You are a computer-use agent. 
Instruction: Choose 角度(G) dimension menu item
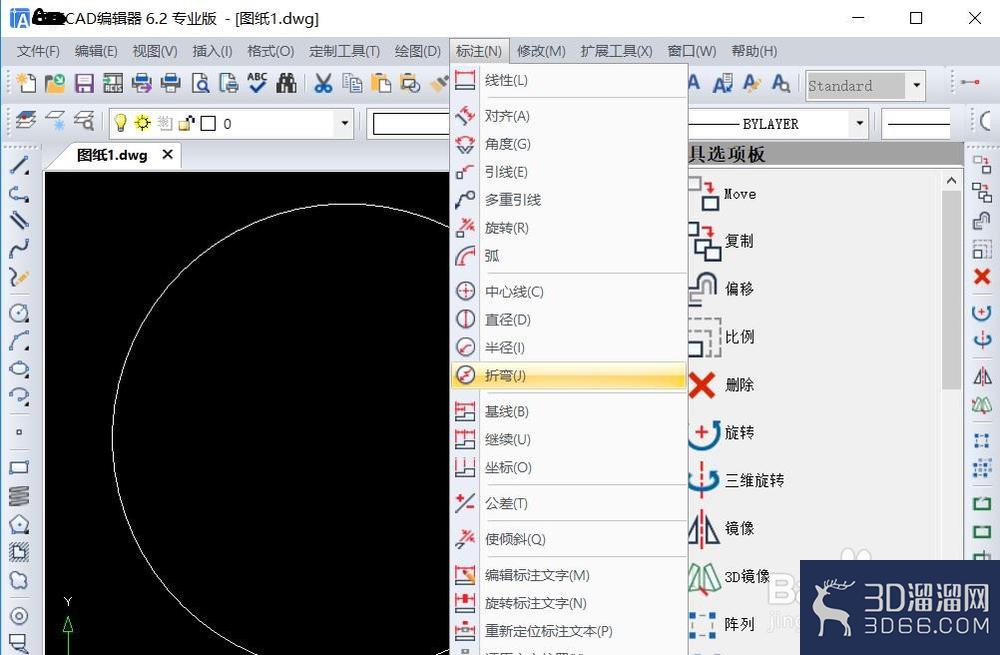(x=569, y=144)
